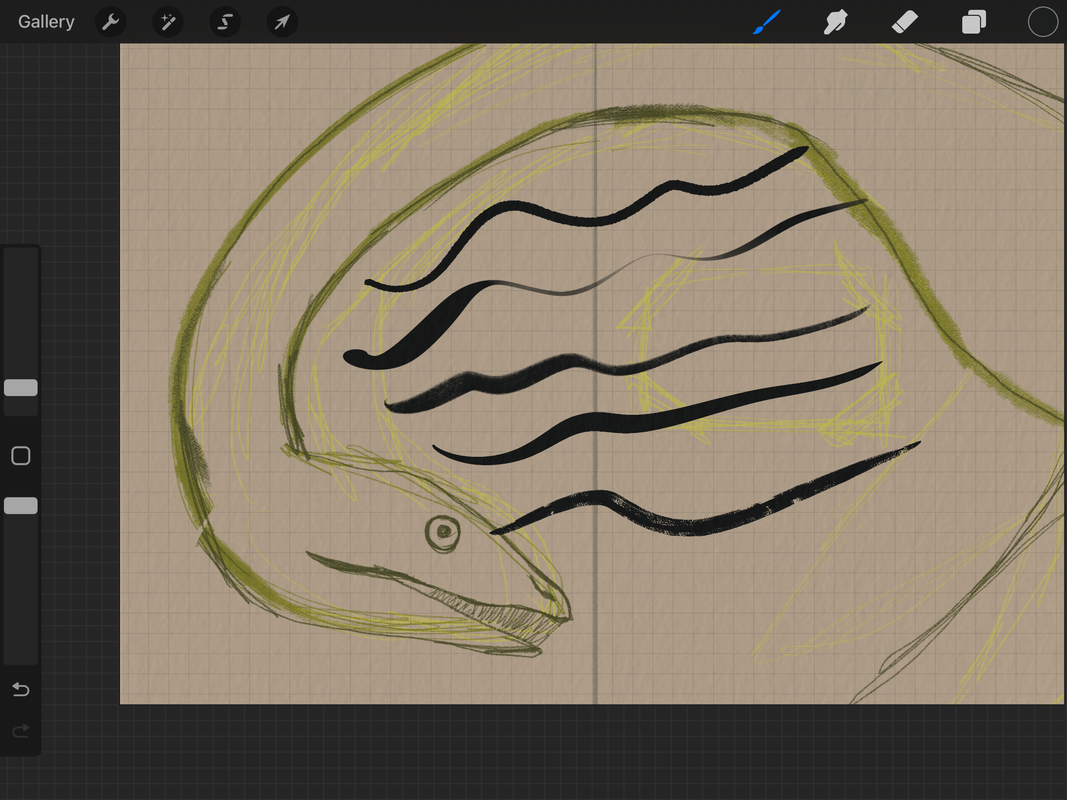Redo the last undone action

pyautogui.click(x=20, y=731)
